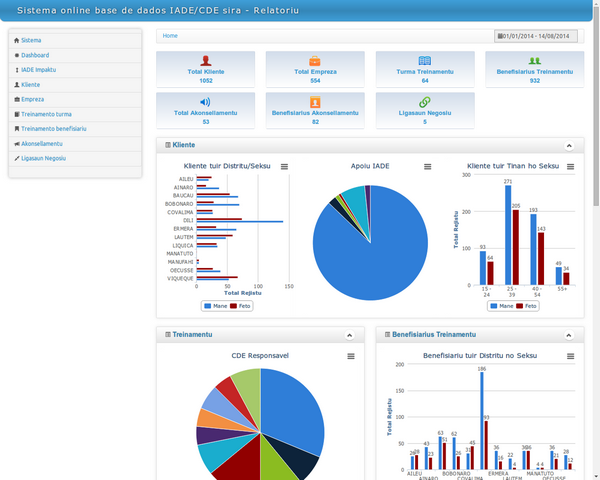This screenshot has width=600, height=480.
Task: Click the VIQUEQUE label in the district chart
Action: click(180, 278)
